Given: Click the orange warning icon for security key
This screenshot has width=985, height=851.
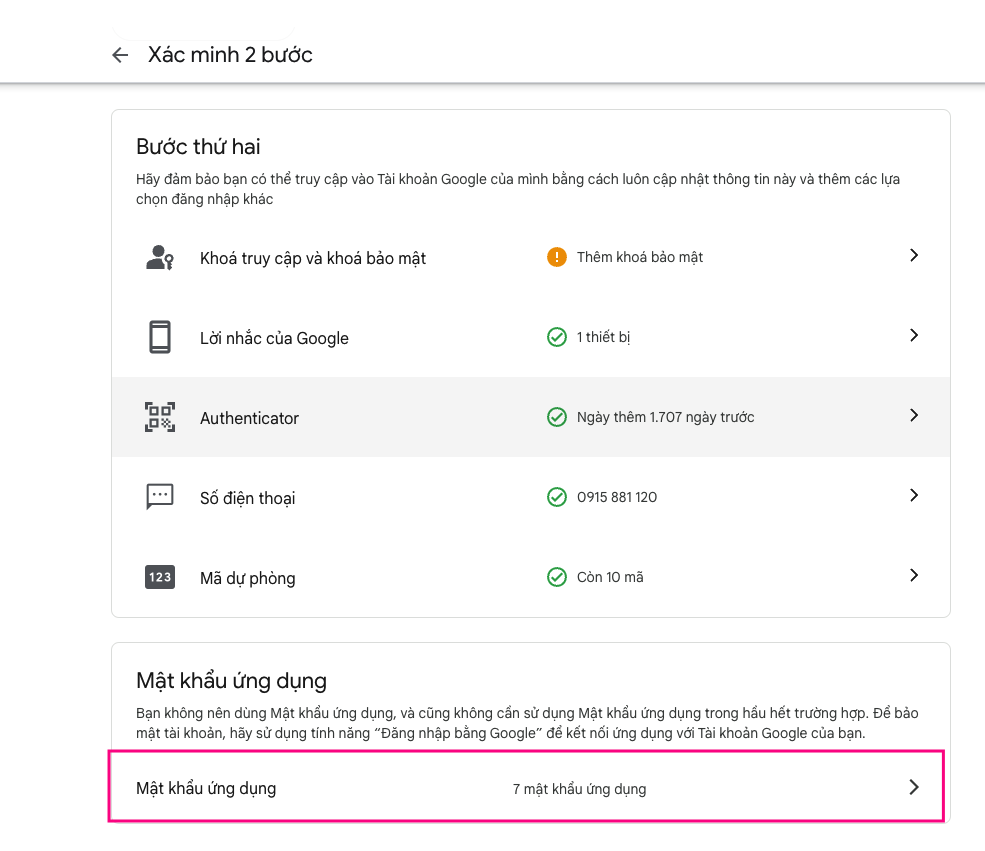Looking at the screenshot, I should click(557, 257).
